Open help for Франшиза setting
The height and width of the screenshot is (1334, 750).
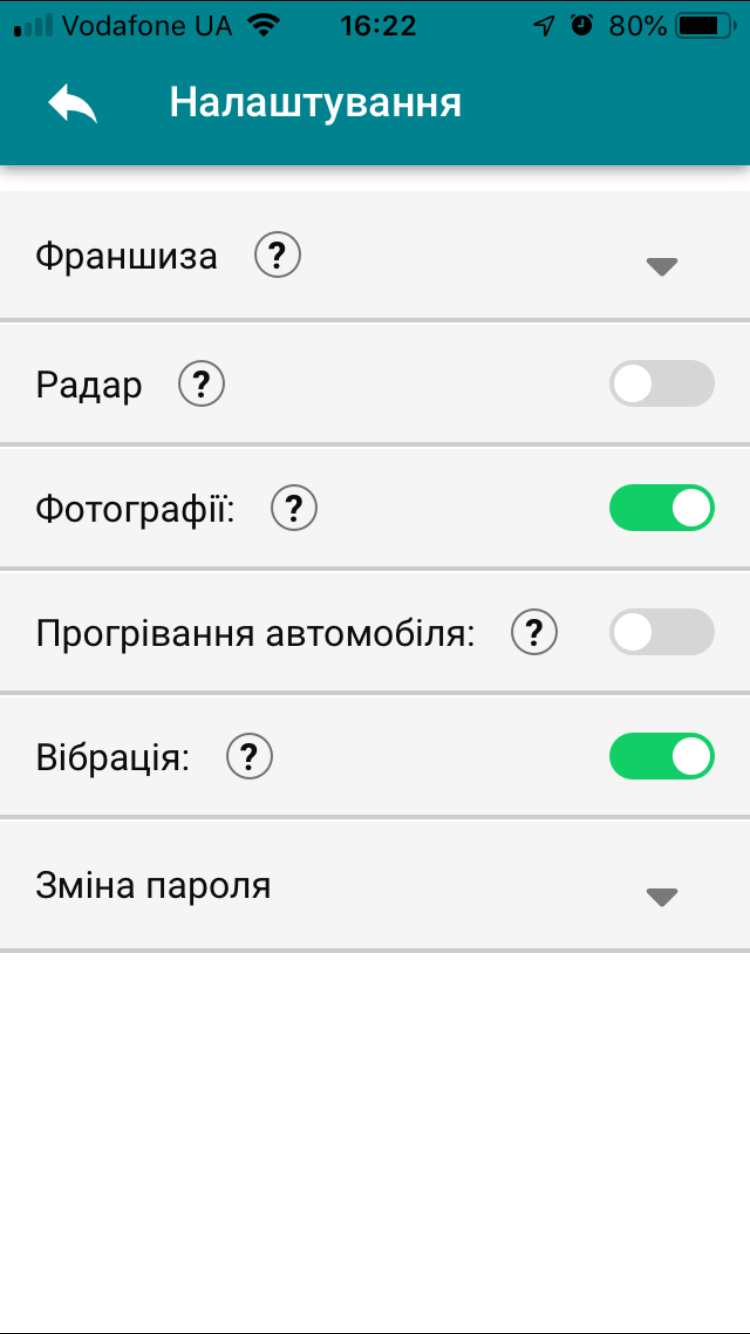278,257
